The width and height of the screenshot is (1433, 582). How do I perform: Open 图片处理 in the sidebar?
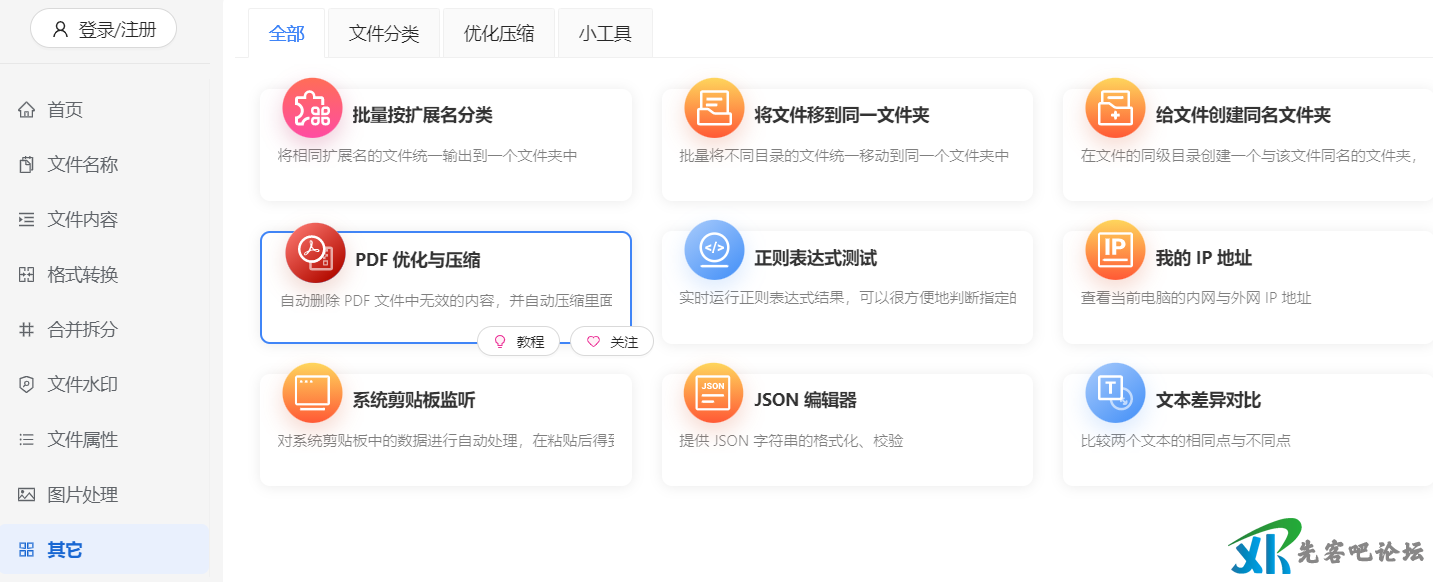pos(82,495)
